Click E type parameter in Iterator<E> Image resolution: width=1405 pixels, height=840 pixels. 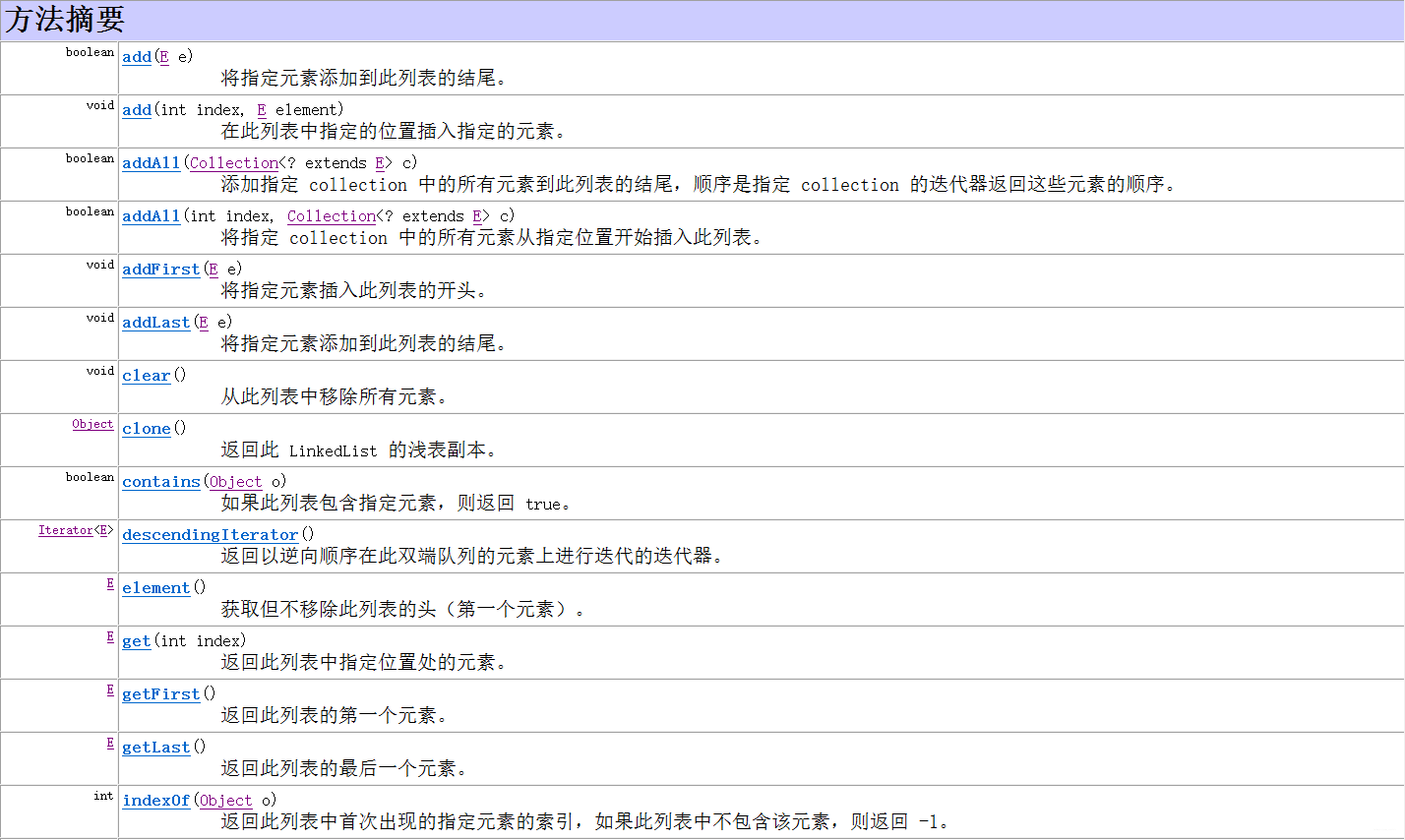104,530
